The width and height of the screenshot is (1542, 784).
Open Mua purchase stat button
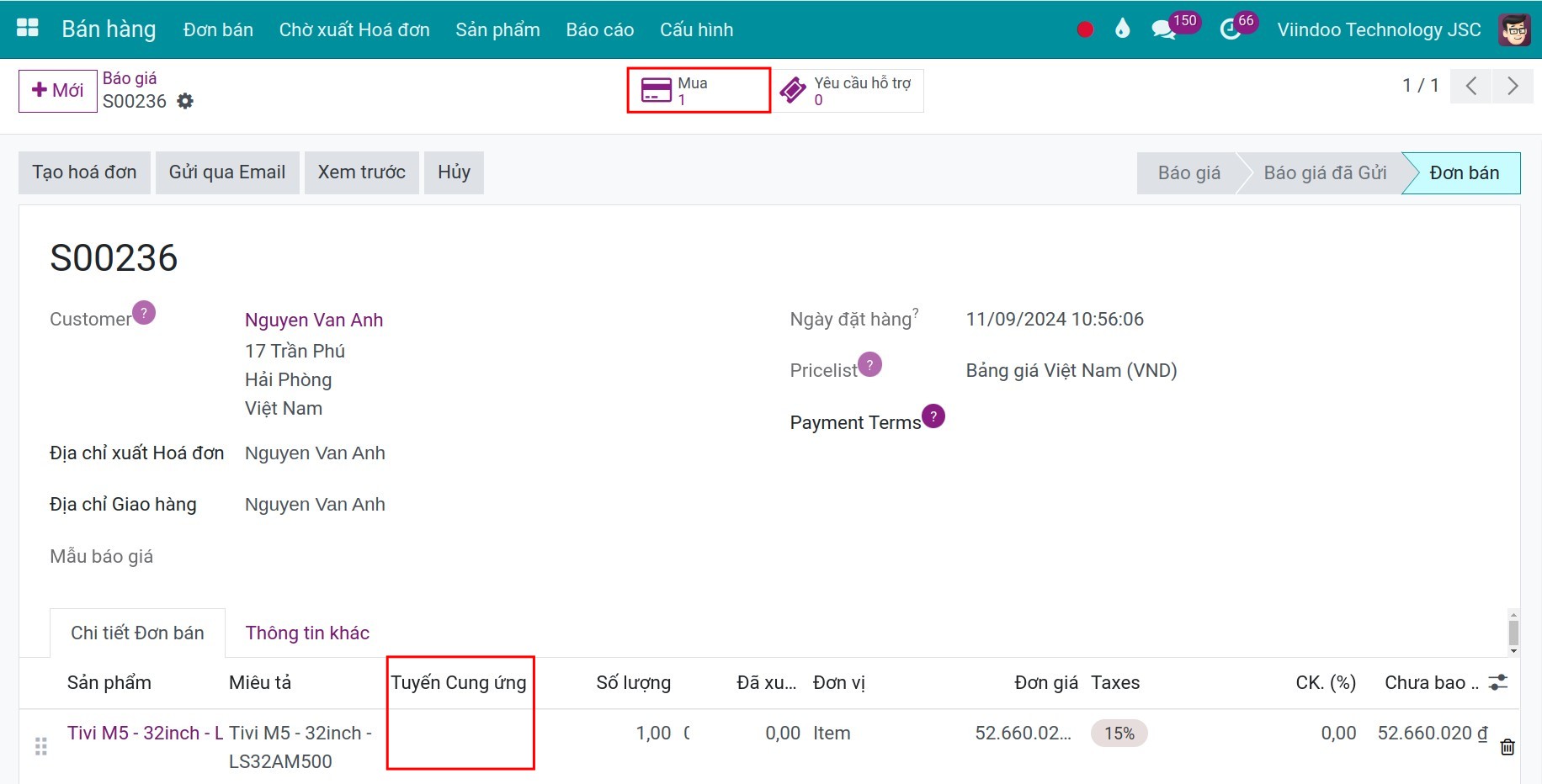699,91
